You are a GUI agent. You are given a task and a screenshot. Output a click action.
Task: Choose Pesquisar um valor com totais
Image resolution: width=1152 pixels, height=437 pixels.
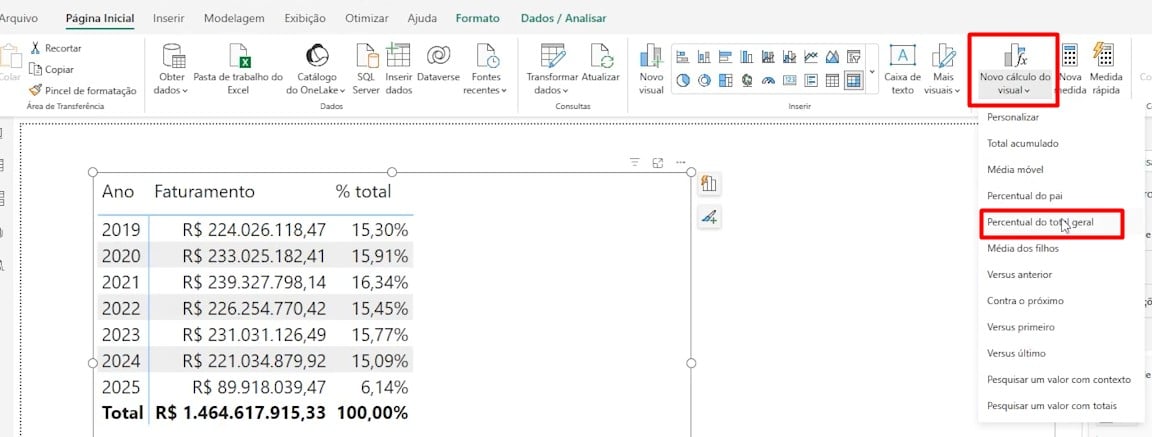(x=1052, y=406)
